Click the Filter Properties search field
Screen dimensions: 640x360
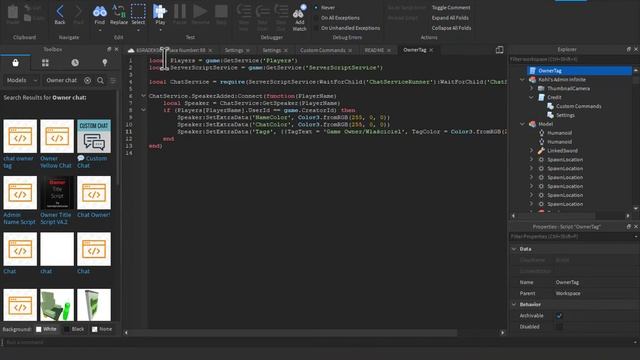(571, 236)
